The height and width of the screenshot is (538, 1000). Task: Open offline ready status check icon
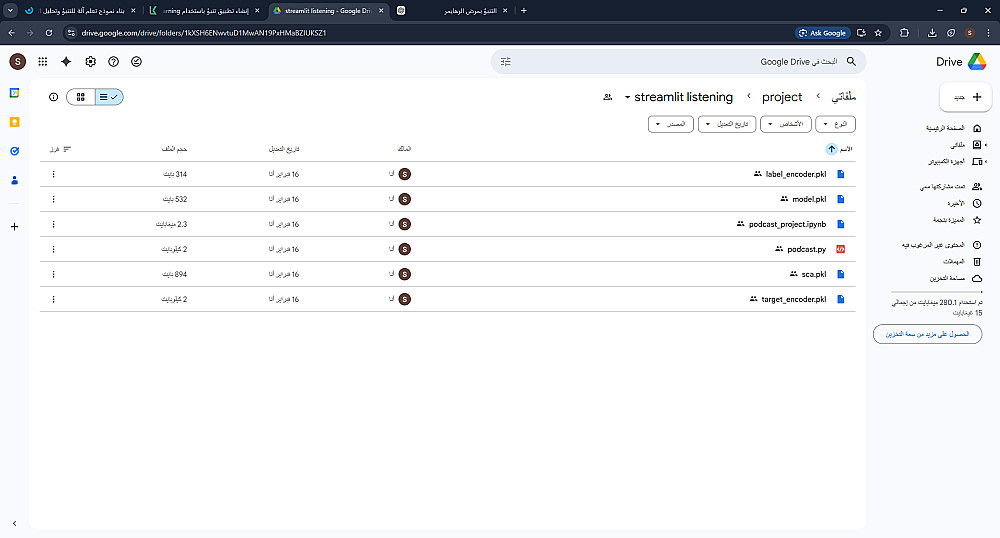(x=136, y=62)
